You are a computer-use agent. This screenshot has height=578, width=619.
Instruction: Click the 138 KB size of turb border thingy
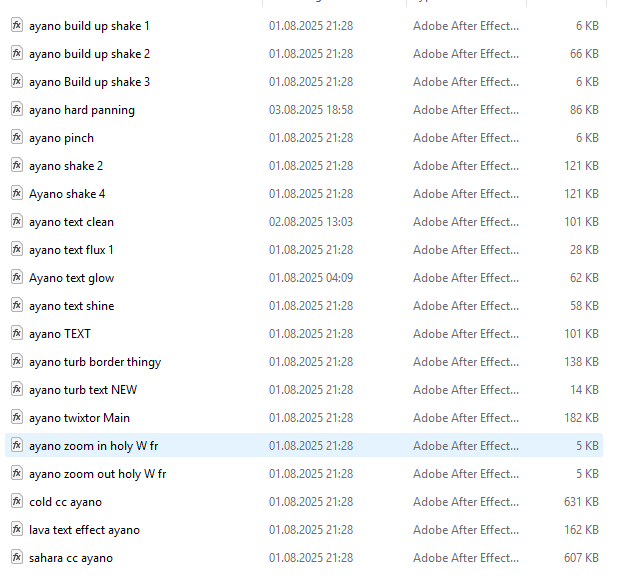click(x=581, y=362)
